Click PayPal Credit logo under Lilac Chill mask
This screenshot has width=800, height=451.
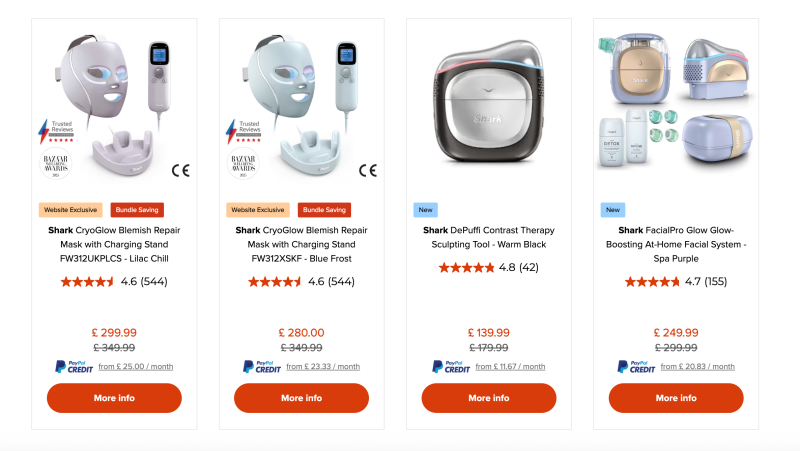(74, 367)
